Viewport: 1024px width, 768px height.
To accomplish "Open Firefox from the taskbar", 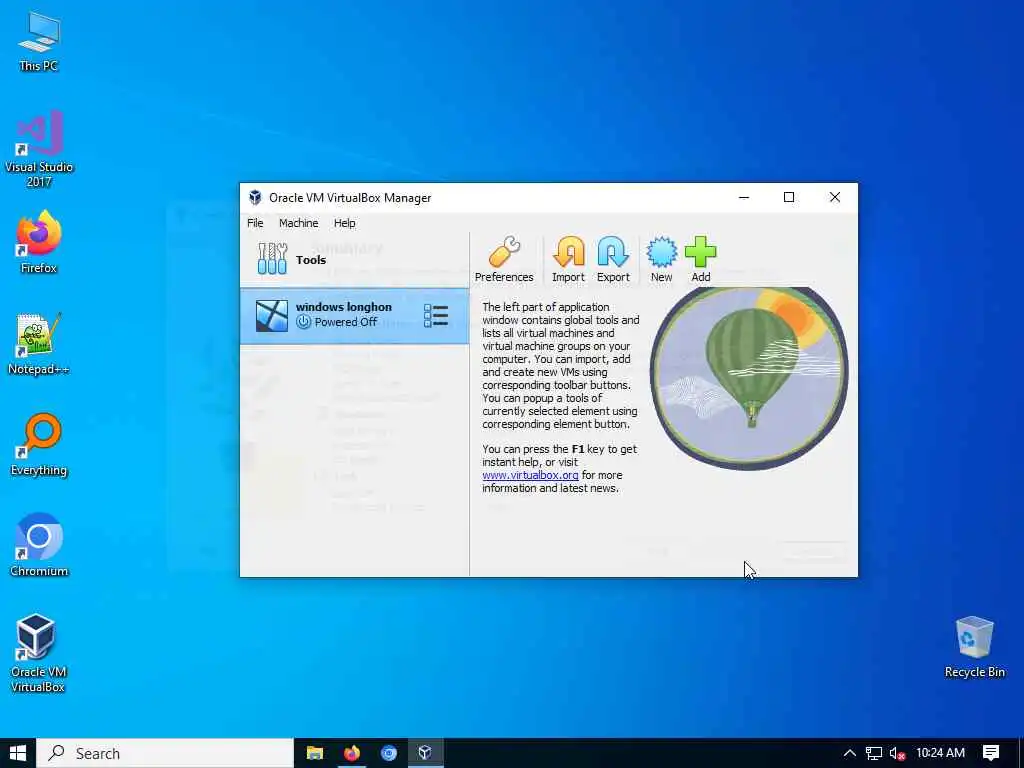I will tap(352, 753).
